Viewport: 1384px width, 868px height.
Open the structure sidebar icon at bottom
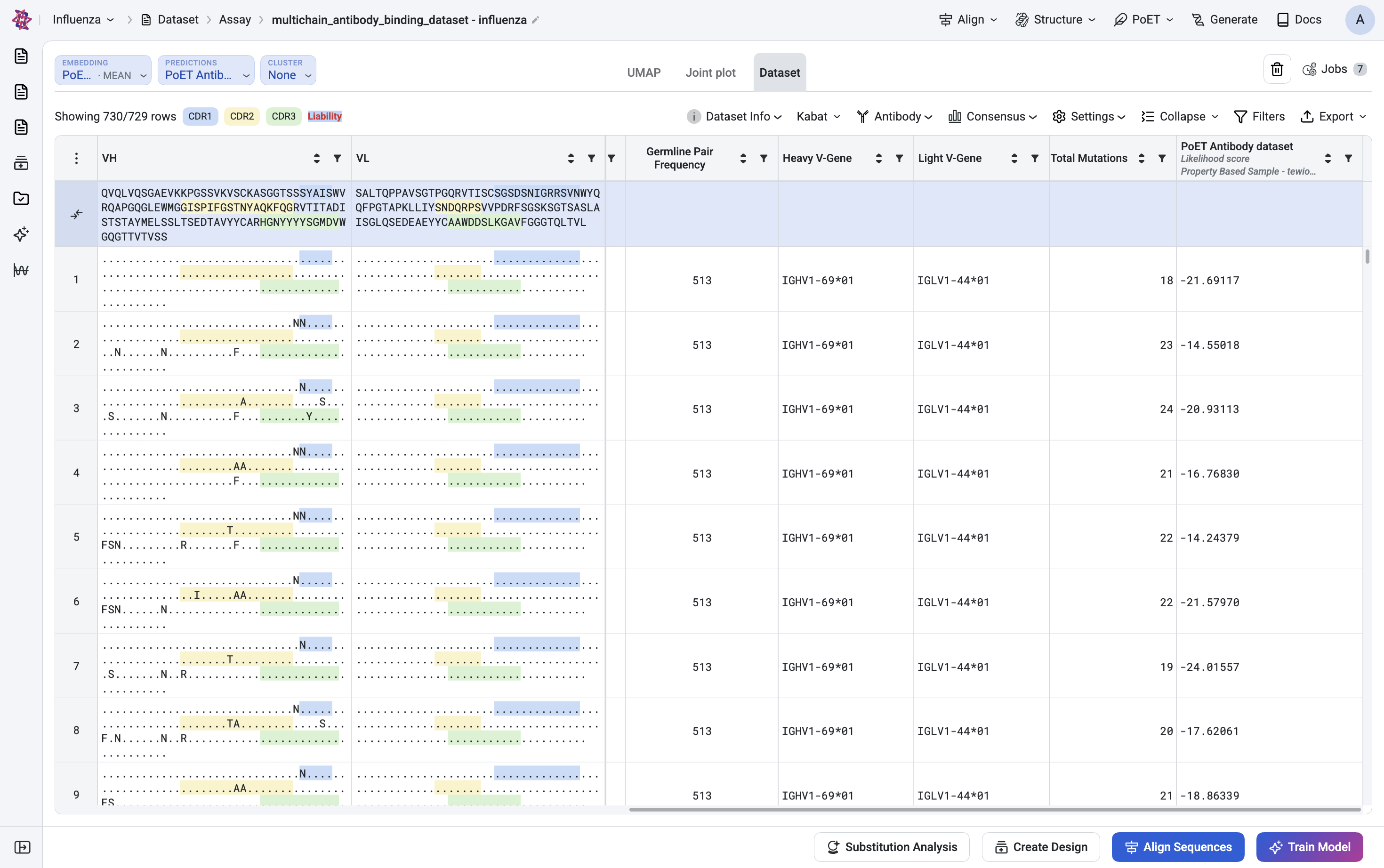21,270
